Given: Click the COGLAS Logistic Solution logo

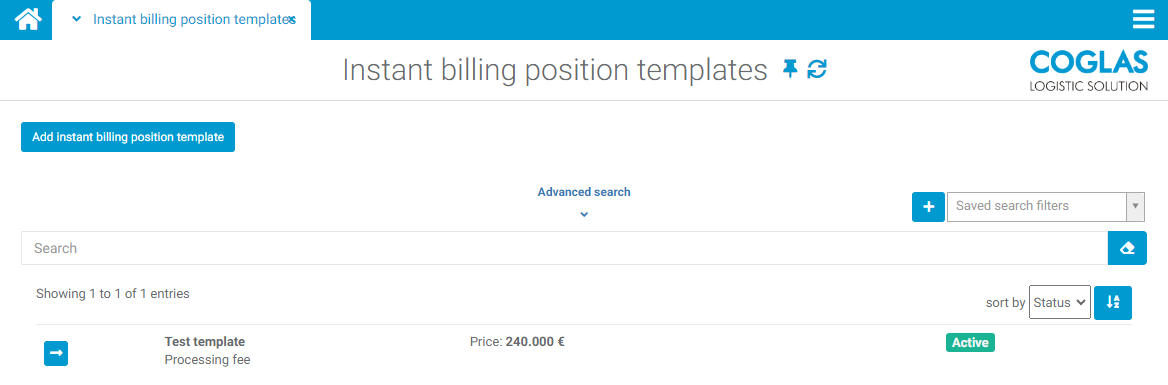Looking at the screenshot, I should (1089, 70).
